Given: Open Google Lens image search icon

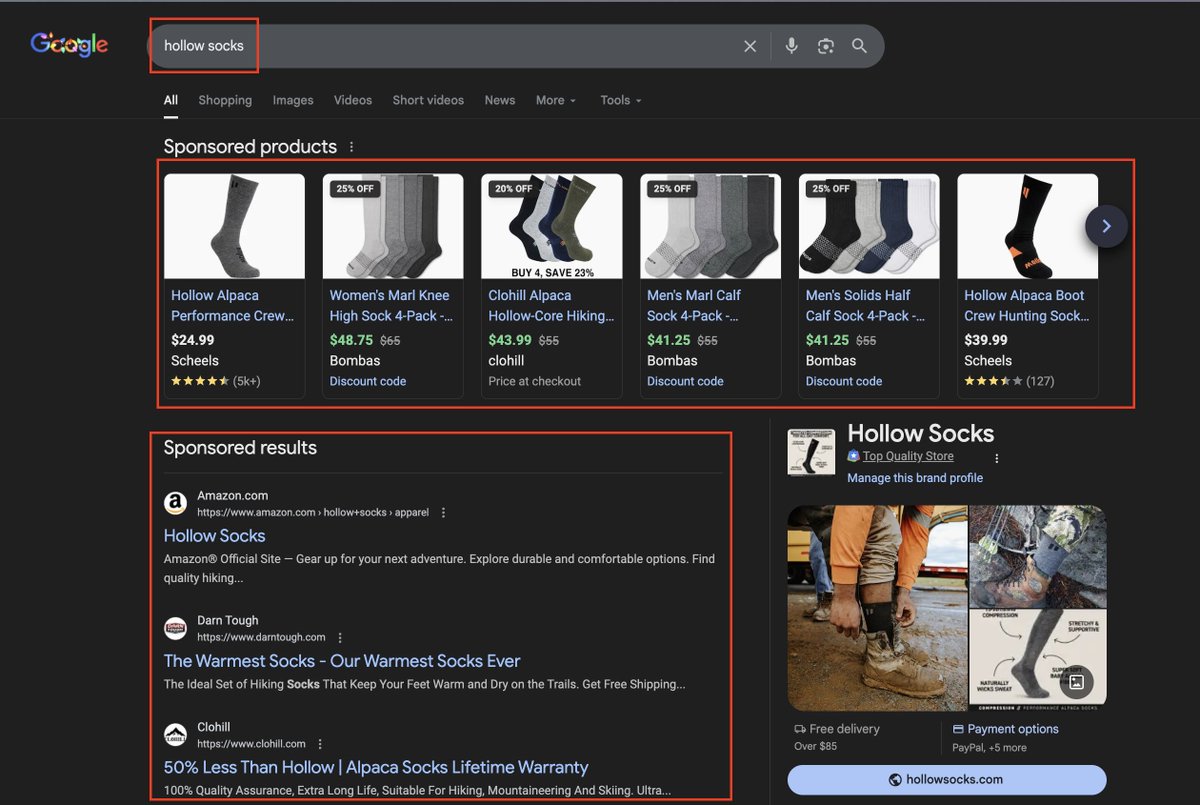Looking at the screenshot, I should (x=825, y=46).
